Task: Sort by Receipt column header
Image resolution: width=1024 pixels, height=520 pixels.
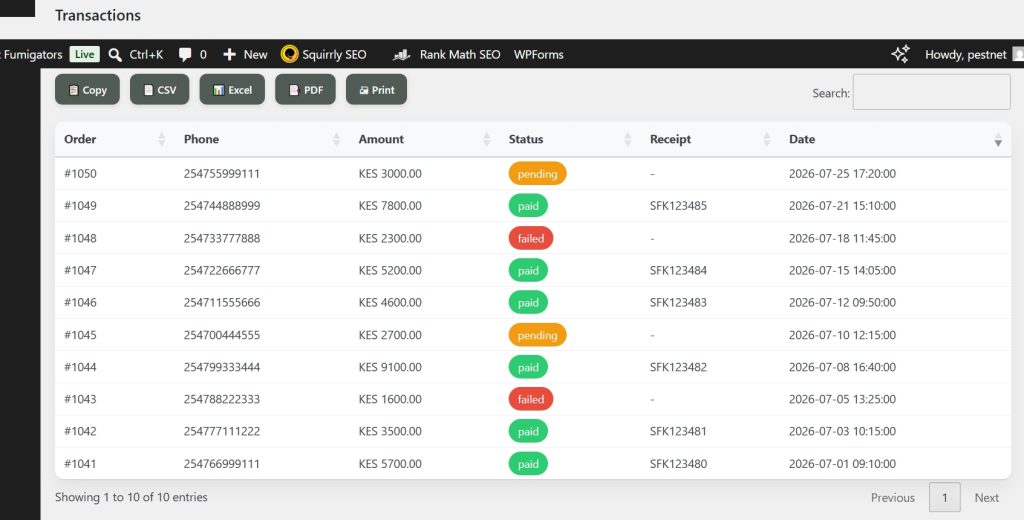Action: [710, 139]
